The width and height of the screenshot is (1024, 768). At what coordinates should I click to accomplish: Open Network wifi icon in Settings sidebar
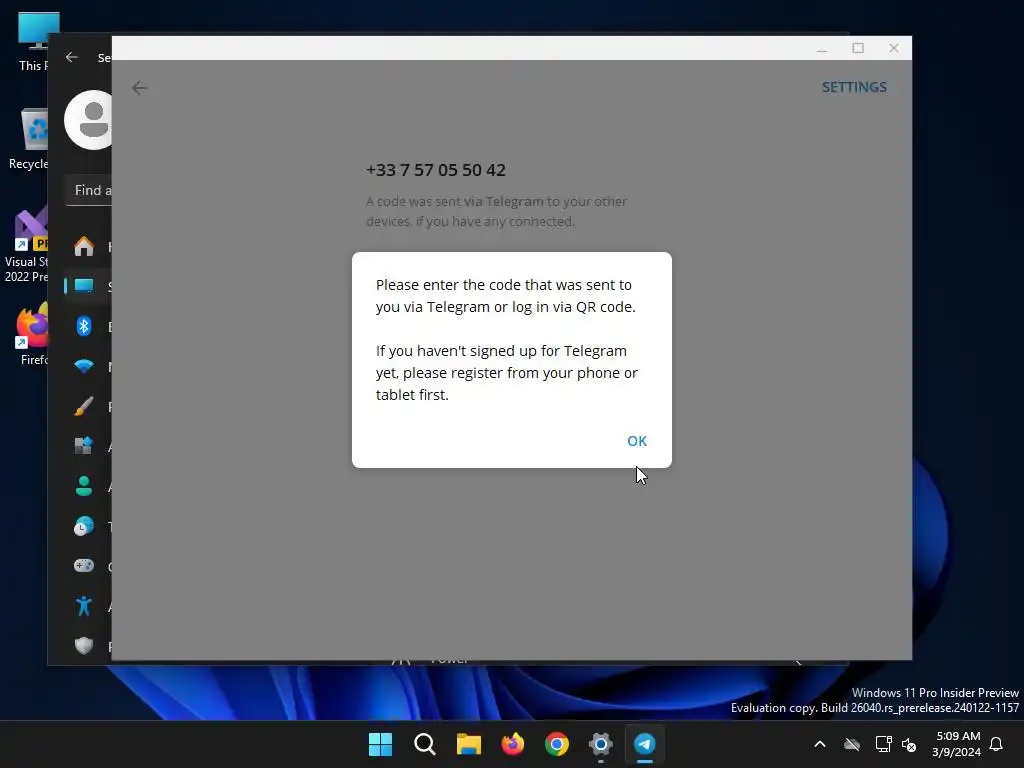pyautogui.click(x=84, y=366)
